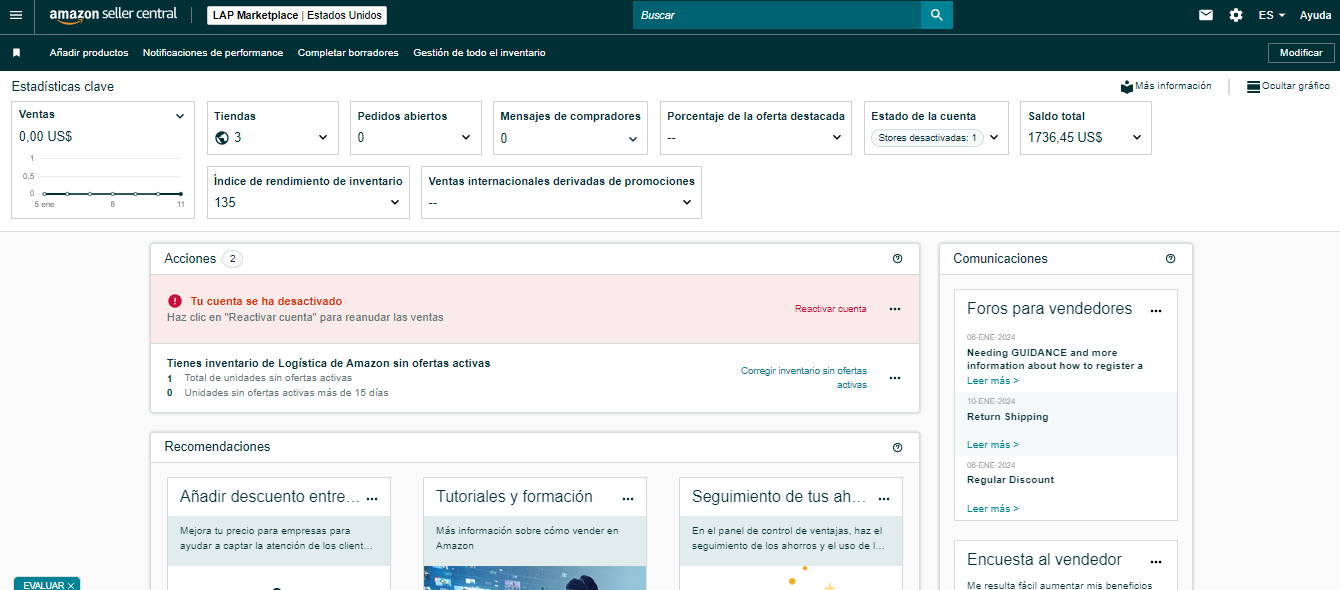
Task: Click the Acciones count badge showing 2
Action: (x=232, y=259)
